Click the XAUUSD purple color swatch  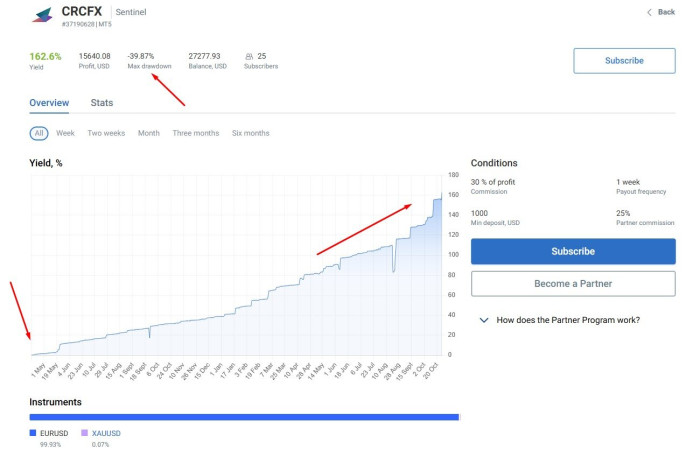(84, 433)
